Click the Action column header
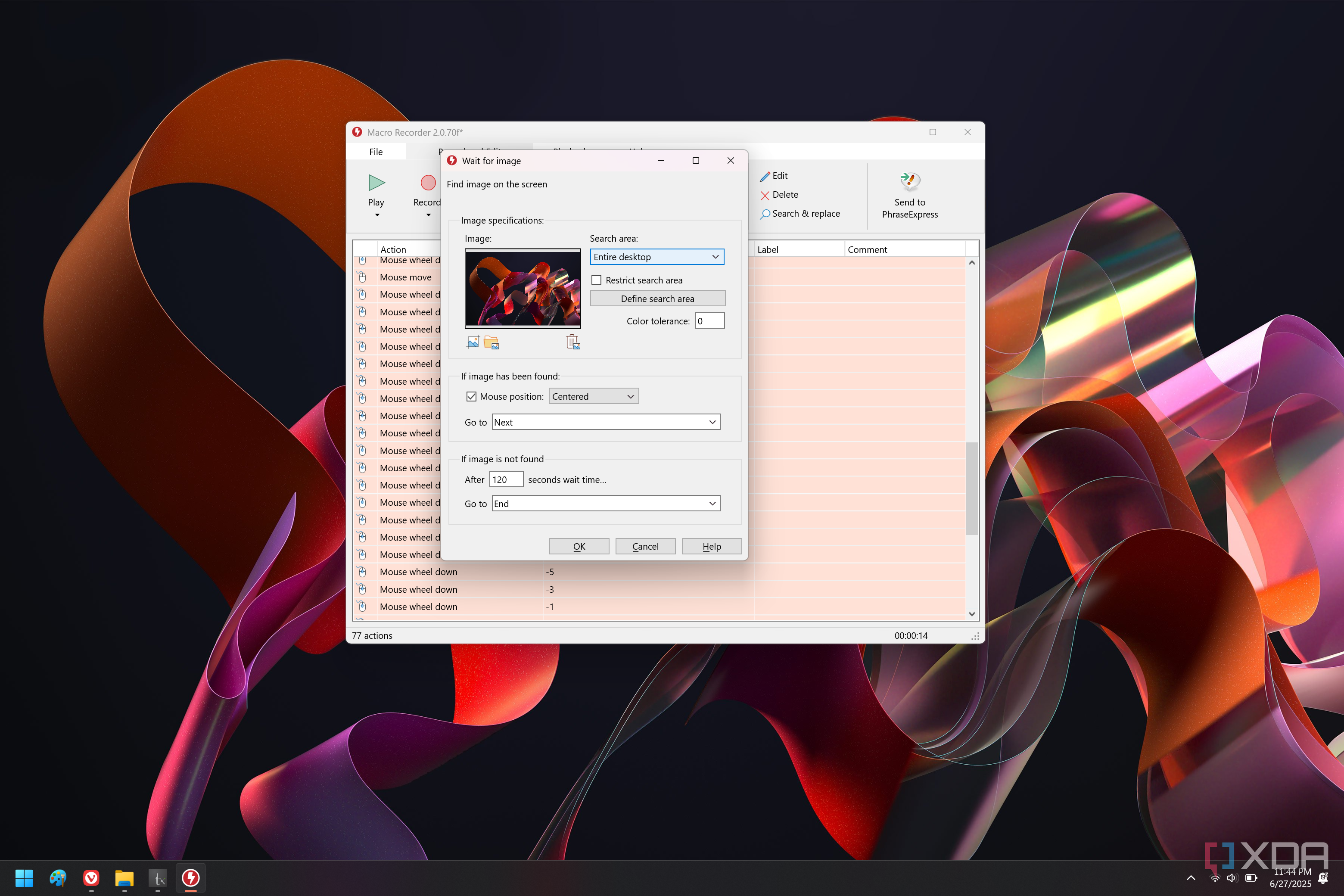The image size is (1344, 896). [393, 250]
